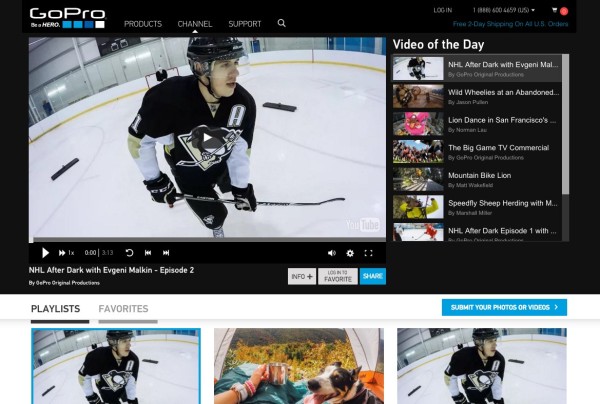600x404 pixels.
Task: Open the CHANNEL menu
Action: click(x=195, y=24)
